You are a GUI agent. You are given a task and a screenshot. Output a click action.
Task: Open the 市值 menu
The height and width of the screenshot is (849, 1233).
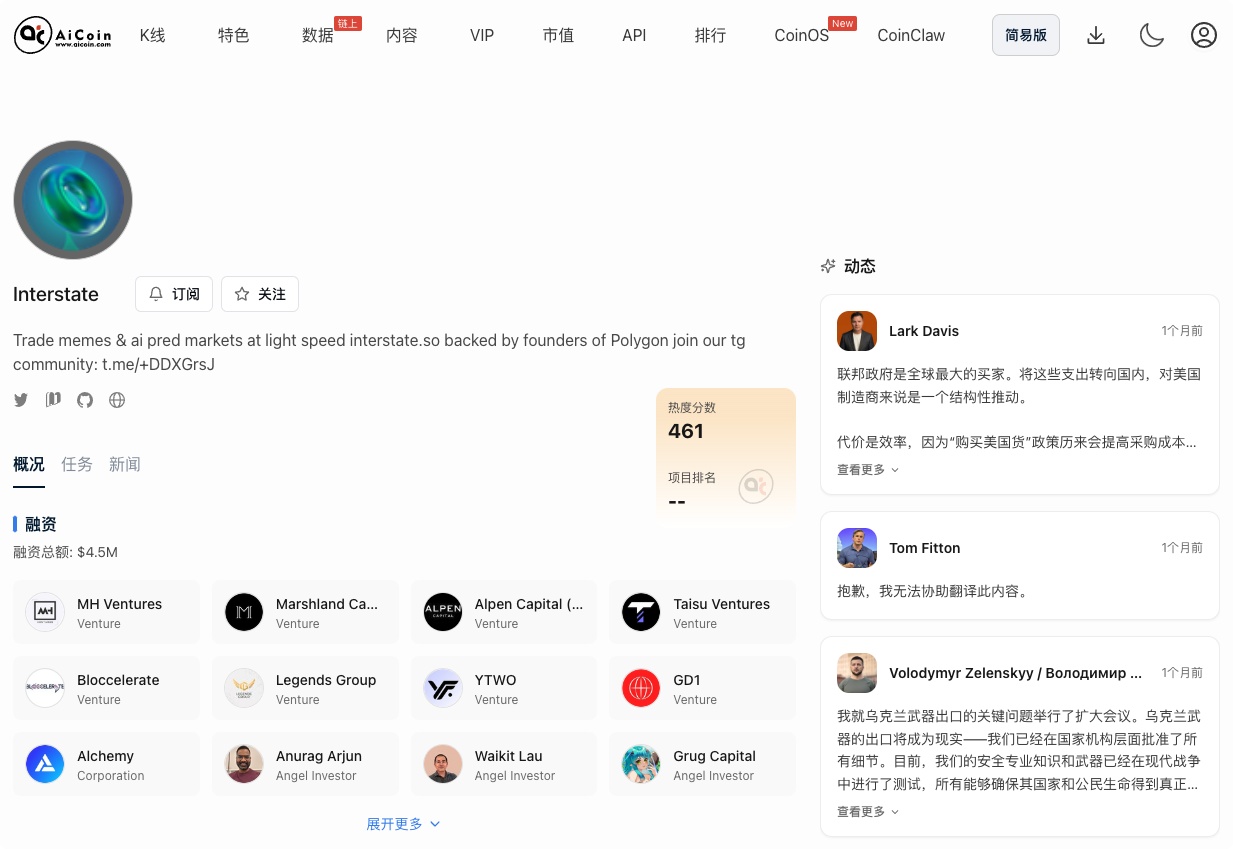[558, 35]
